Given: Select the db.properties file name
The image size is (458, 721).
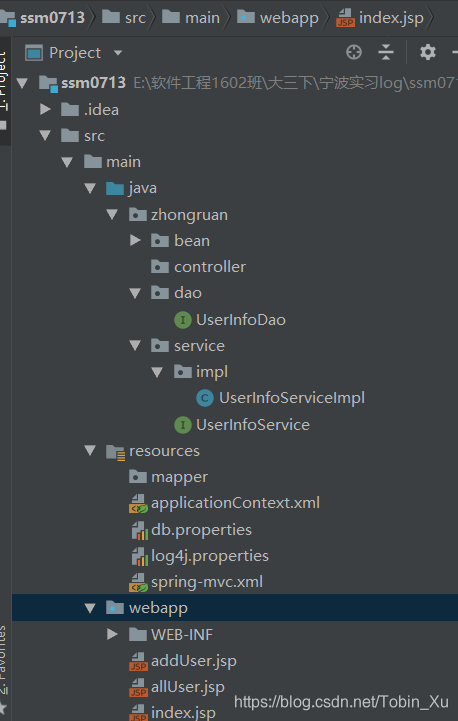Looking at the screenshot, I should tap(201, 530).
